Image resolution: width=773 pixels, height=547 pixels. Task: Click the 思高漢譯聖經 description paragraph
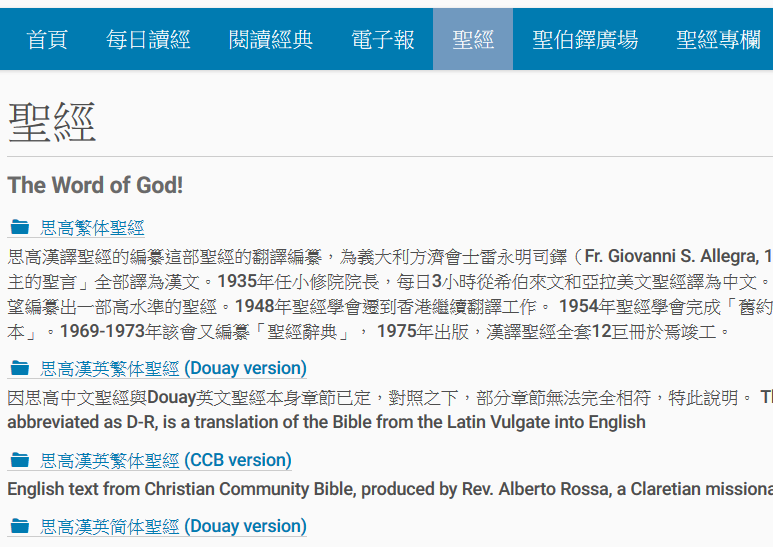click(x=390, y=294)
